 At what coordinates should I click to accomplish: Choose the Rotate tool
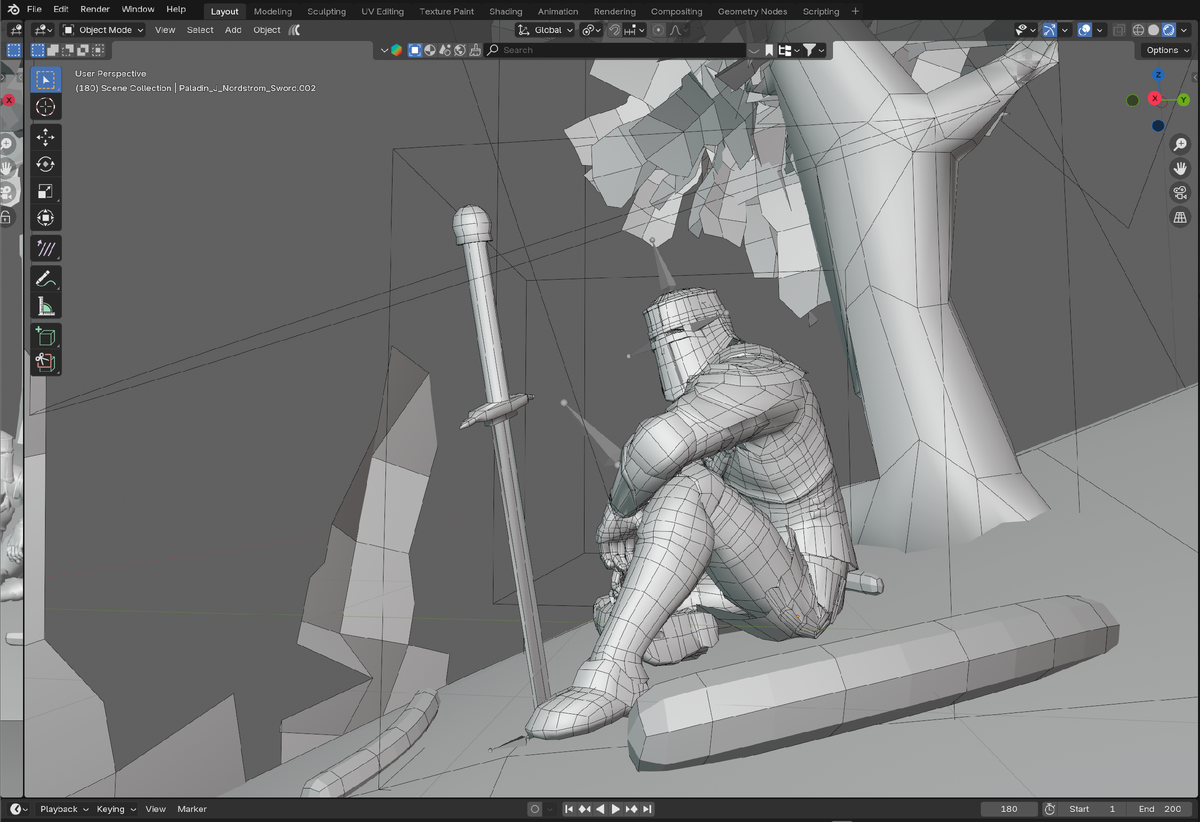coord(45,164)
